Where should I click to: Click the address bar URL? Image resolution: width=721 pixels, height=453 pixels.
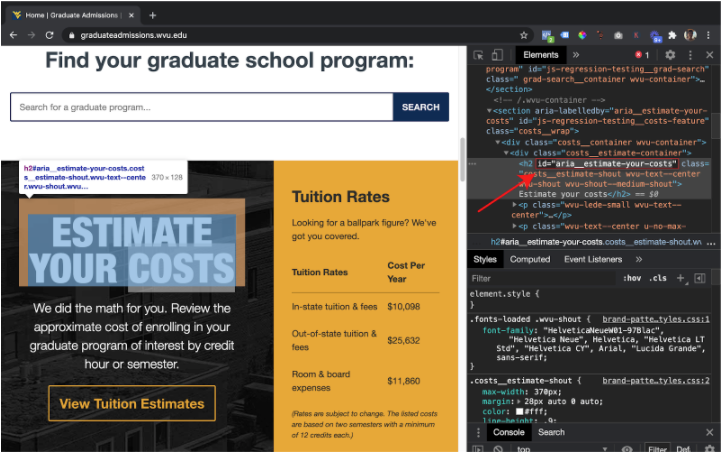pyautogui.click(x=133, y=35)
